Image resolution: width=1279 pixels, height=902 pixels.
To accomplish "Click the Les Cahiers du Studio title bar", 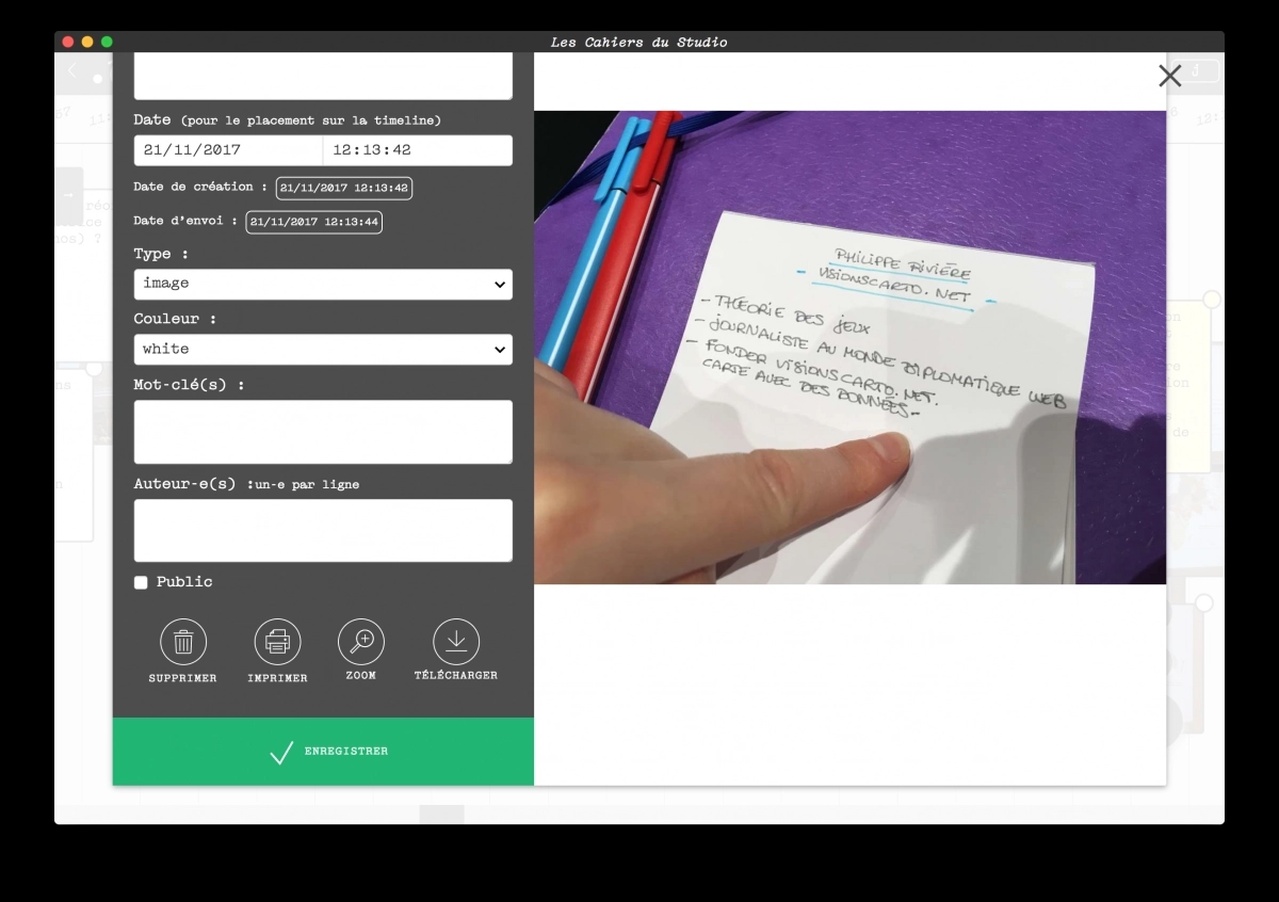I will pyautogui.click(x=639, y=41).
